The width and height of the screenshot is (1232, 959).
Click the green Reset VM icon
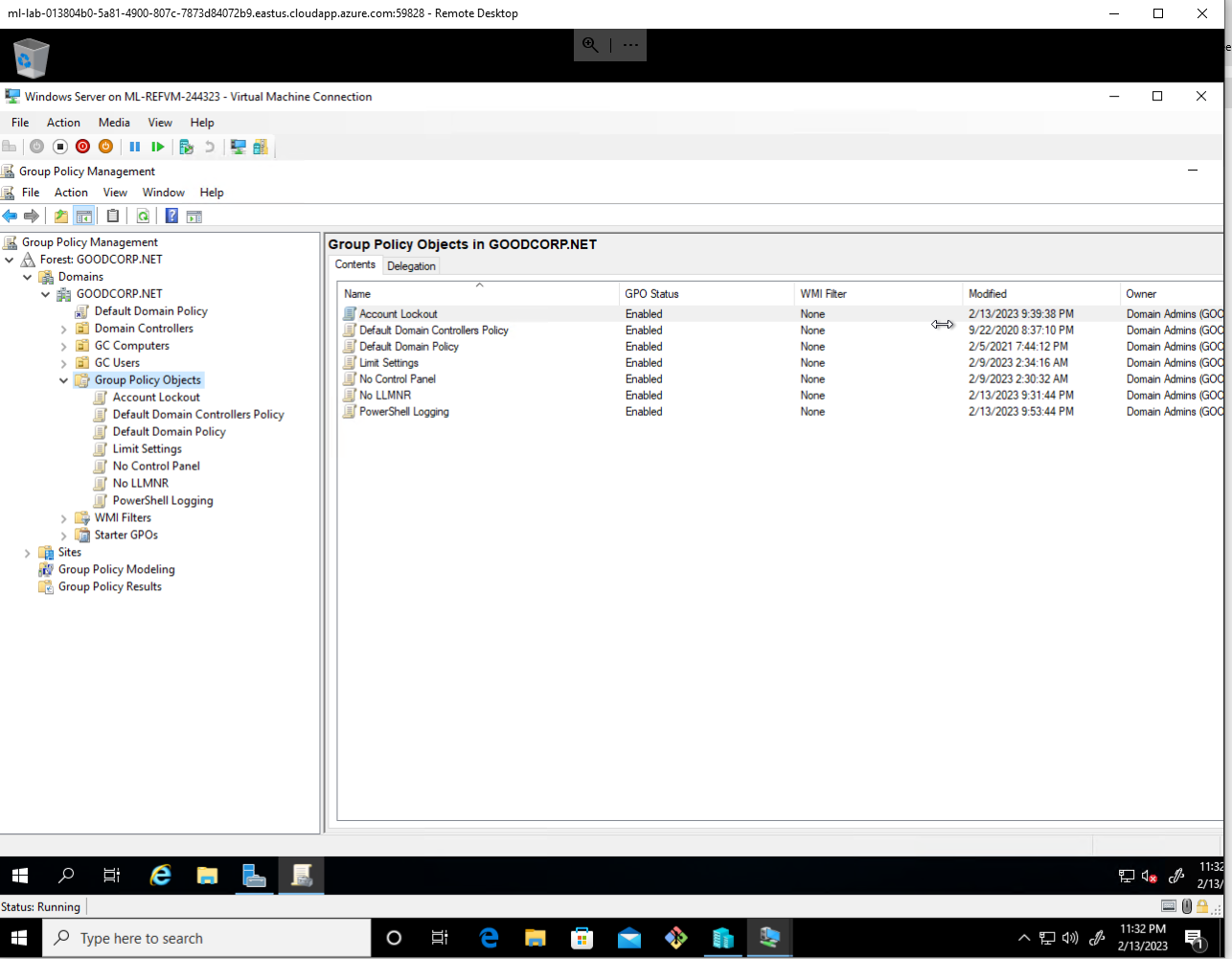(158, 147)
